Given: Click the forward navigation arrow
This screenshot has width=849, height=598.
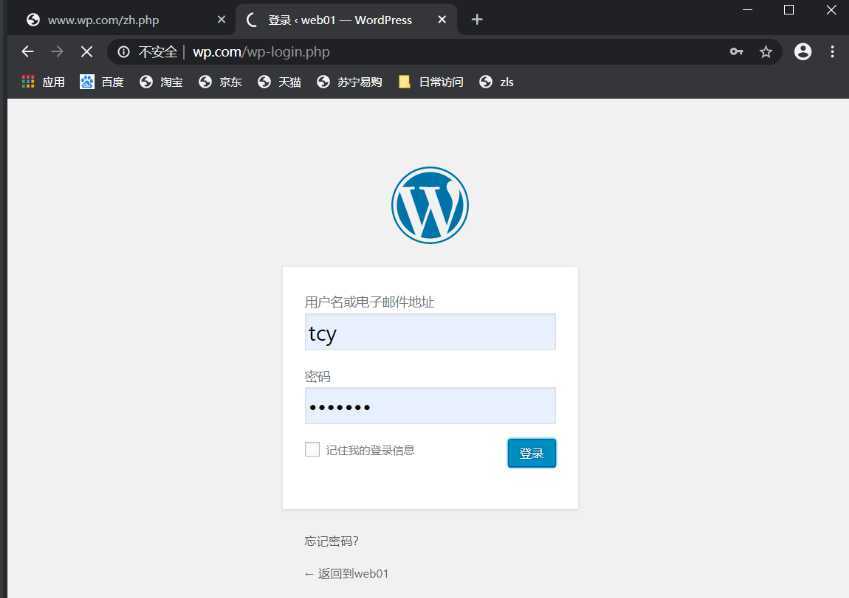Looking at the screenshot, I should coord(57,52).
